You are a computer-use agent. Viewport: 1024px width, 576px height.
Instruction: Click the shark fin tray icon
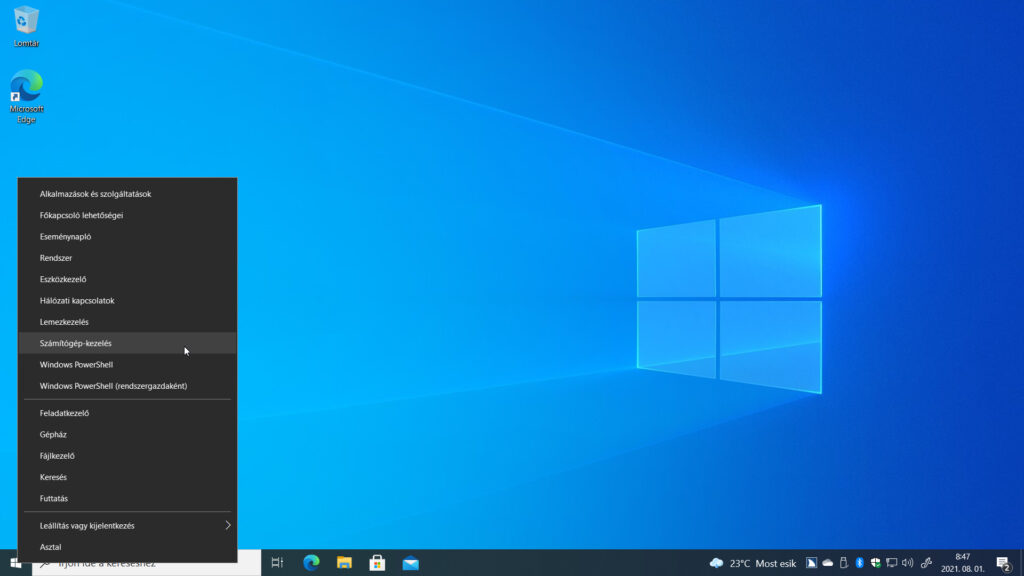[811, 563]
